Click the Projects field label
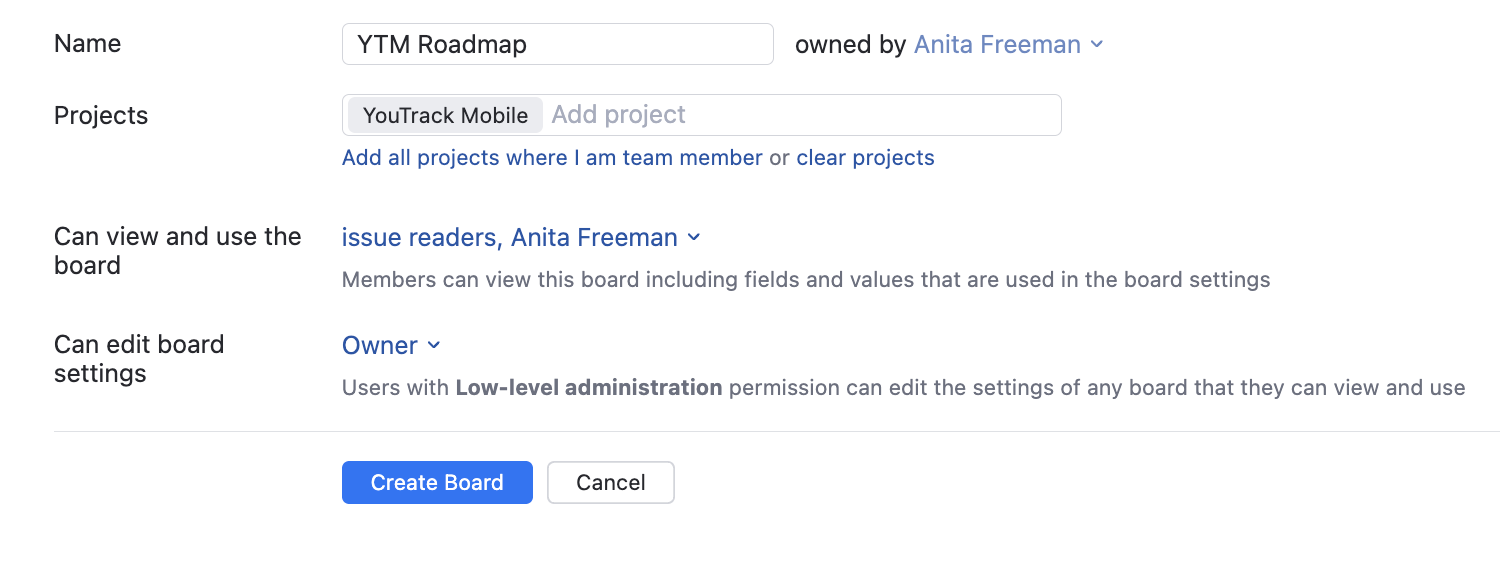The image size is (1500, 570). coord(101,115)
